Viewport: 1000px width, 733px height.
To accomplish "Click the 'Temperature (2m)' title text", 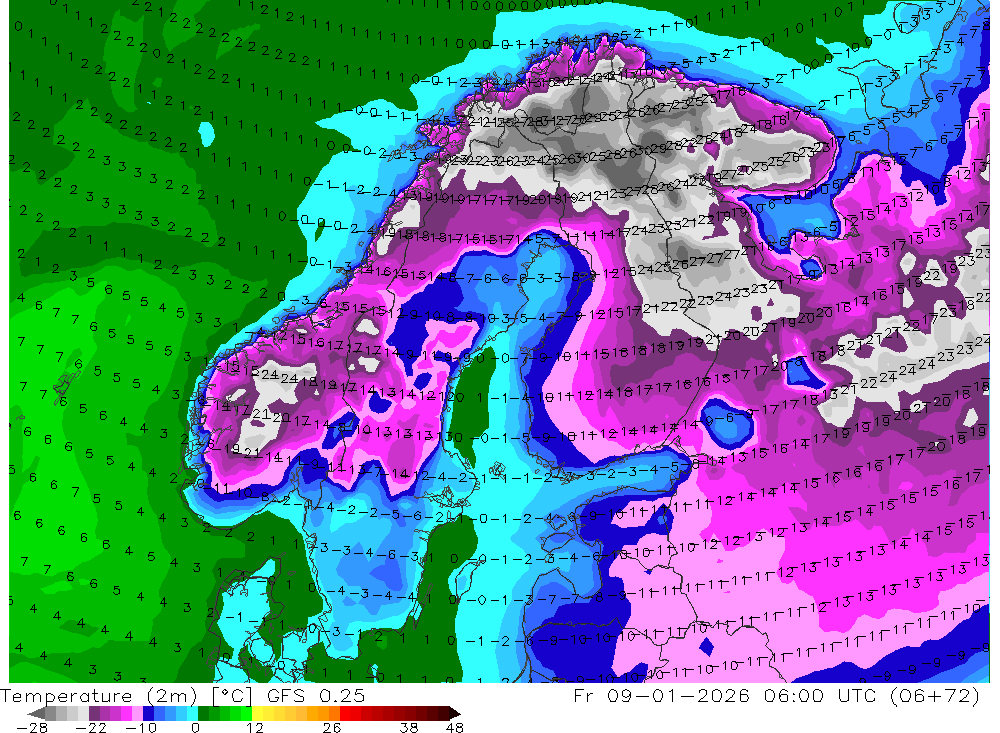I will pyautogui.click(x=98, y=695).
